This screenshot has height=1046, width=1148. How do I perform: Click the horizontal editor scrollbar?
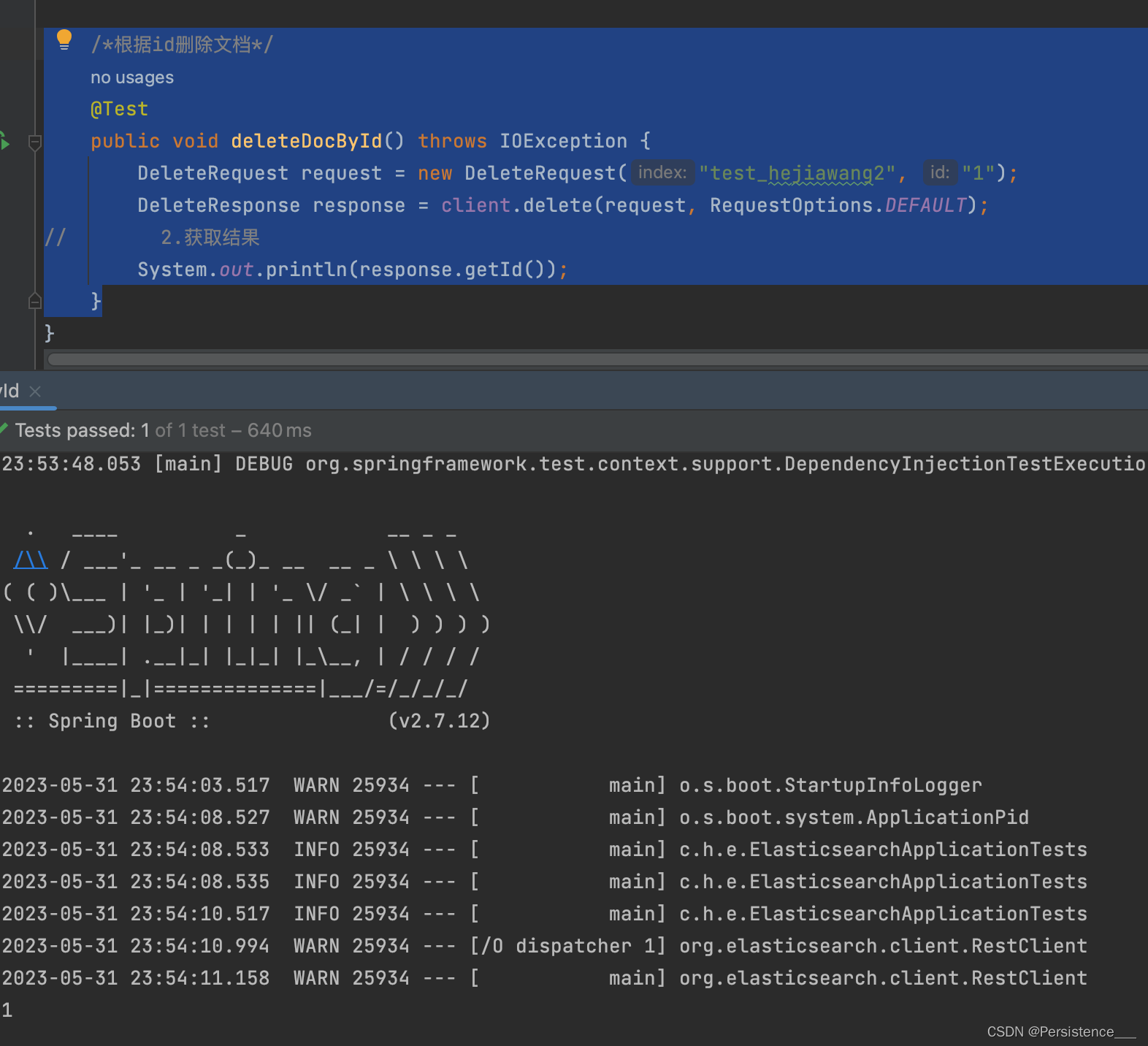pyautogui.click(x=597, y=359)
